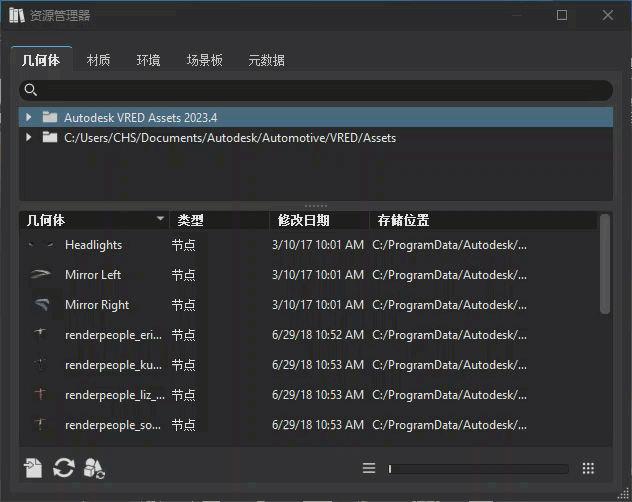Sort by the 修改日期 column header
Viewport: 632px width, 502px height.
coord(319,220)
